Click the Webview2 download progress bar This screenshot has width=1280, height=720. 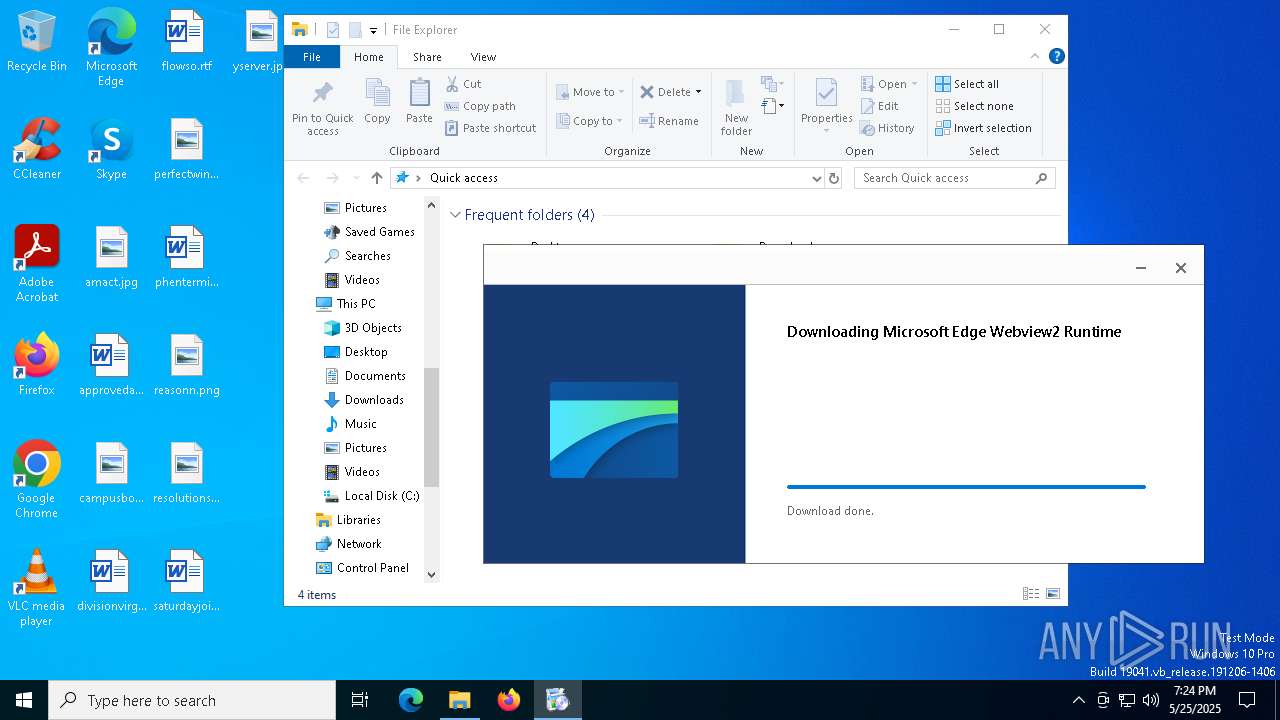966,487
